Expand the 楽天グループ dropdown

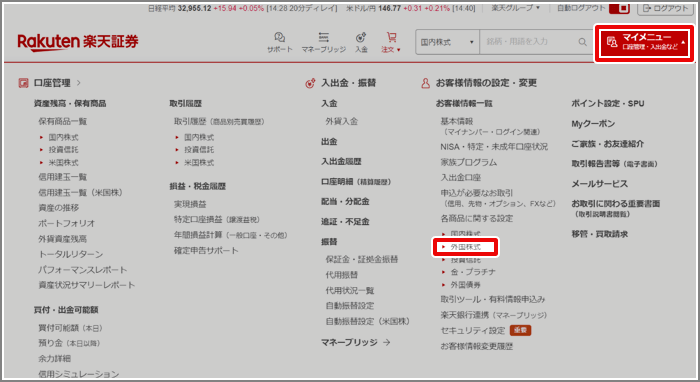pyautogui.click(x=516, y=8)
